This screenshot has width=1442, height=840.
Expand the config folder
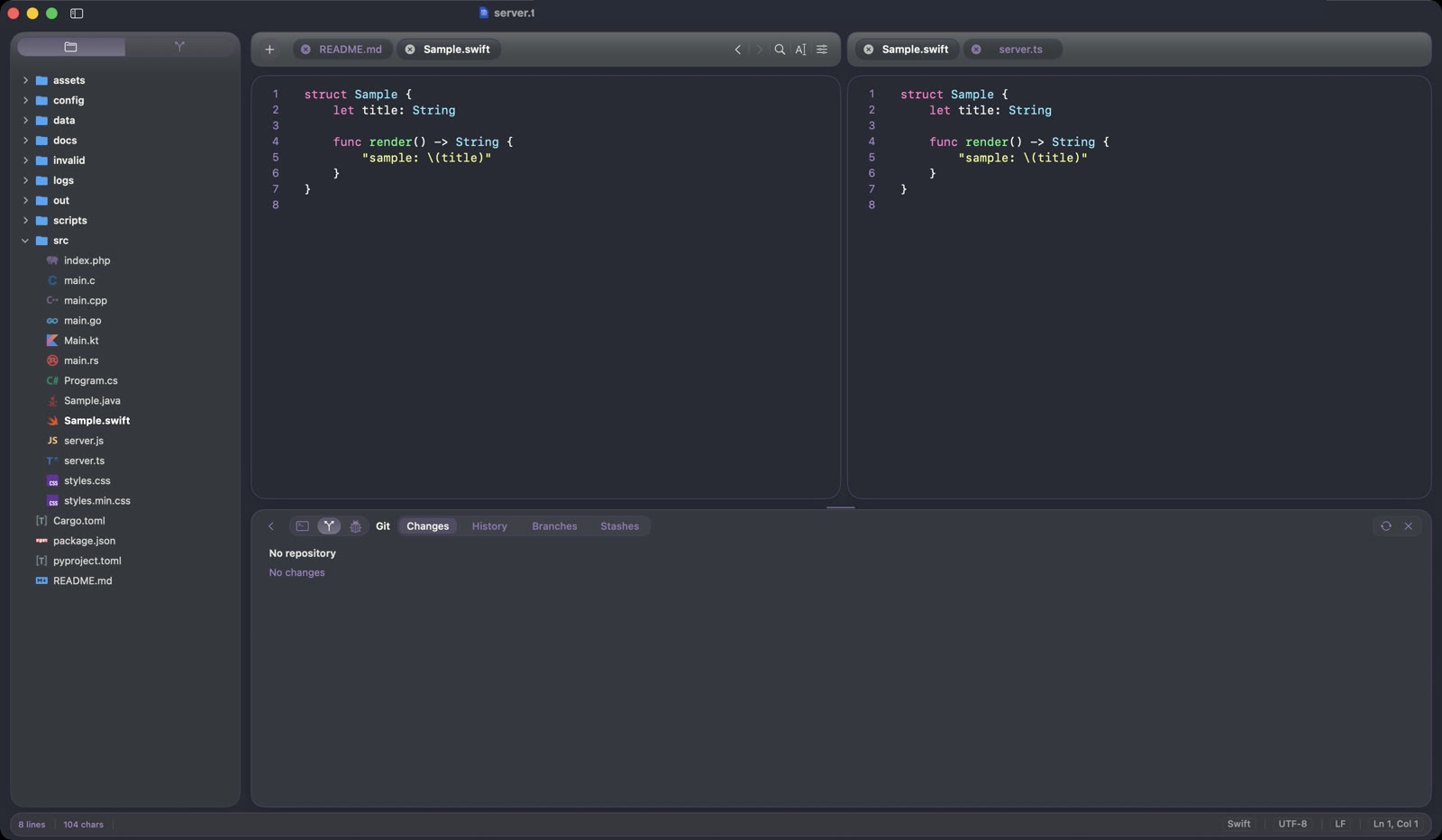click(25, 100)
